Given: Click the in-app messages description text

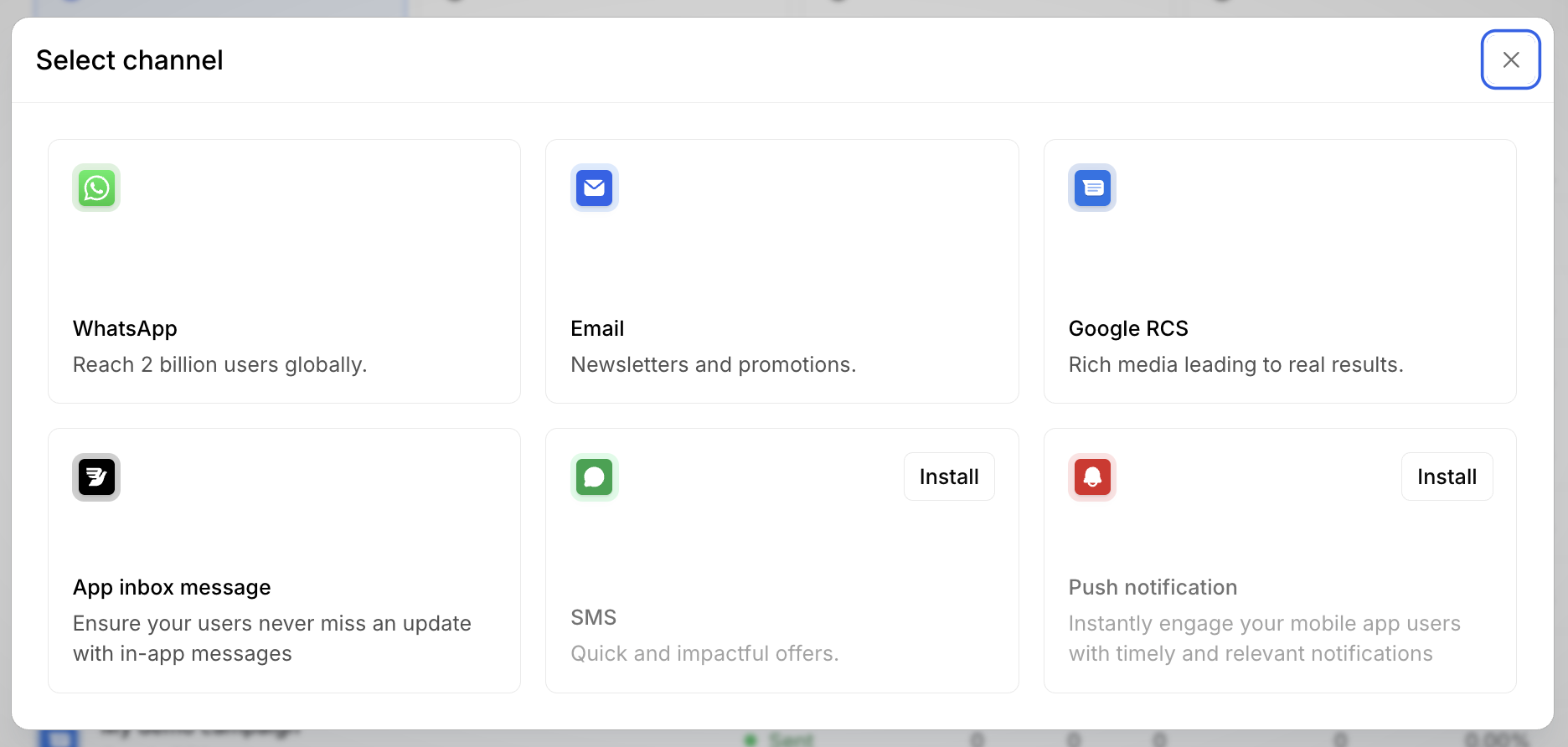Looking at the screenshot, I should [x=271, y=638].
